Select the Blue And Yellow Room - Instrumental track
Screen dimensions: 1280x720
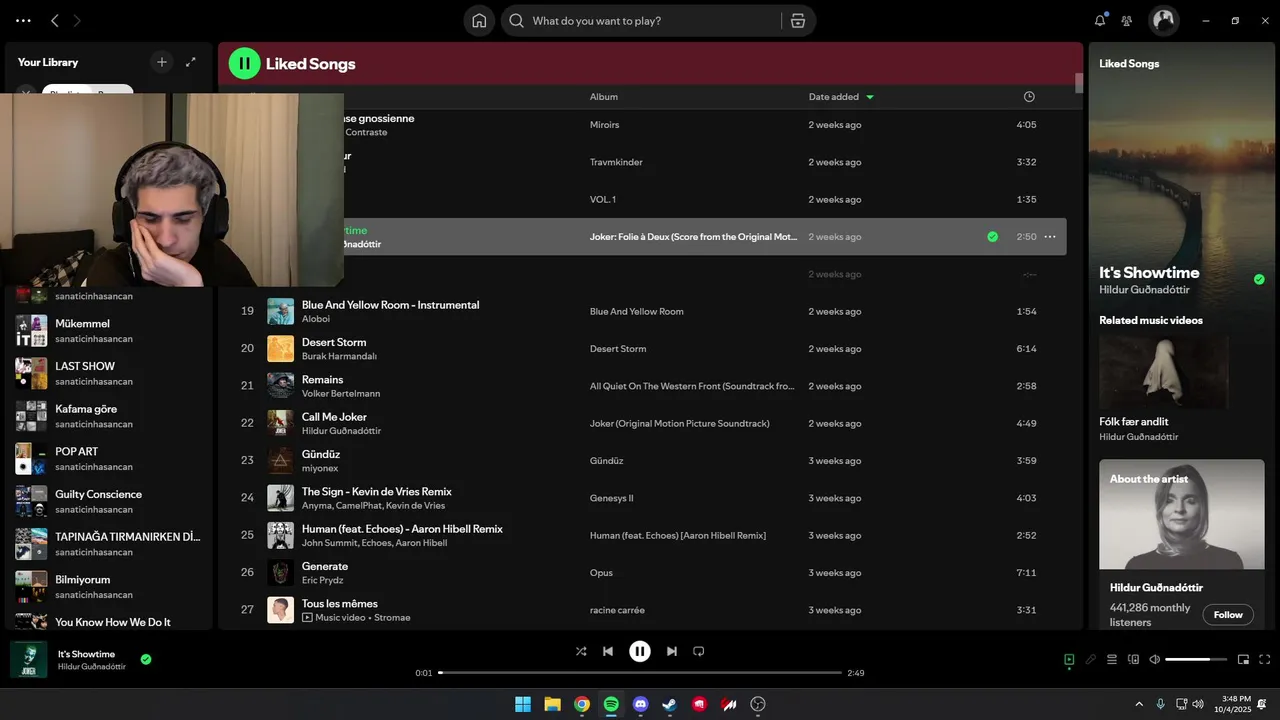390,305
